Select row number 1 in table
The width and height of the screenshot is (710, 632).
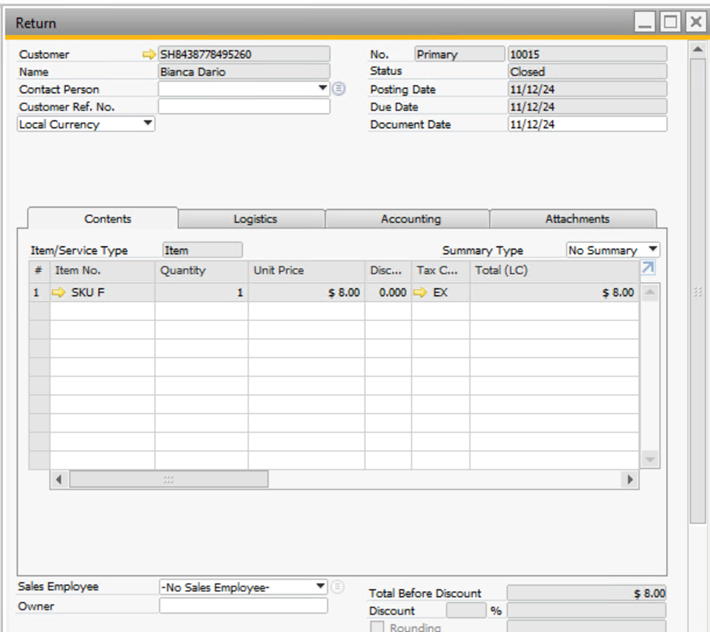click(x=39, y=292)
